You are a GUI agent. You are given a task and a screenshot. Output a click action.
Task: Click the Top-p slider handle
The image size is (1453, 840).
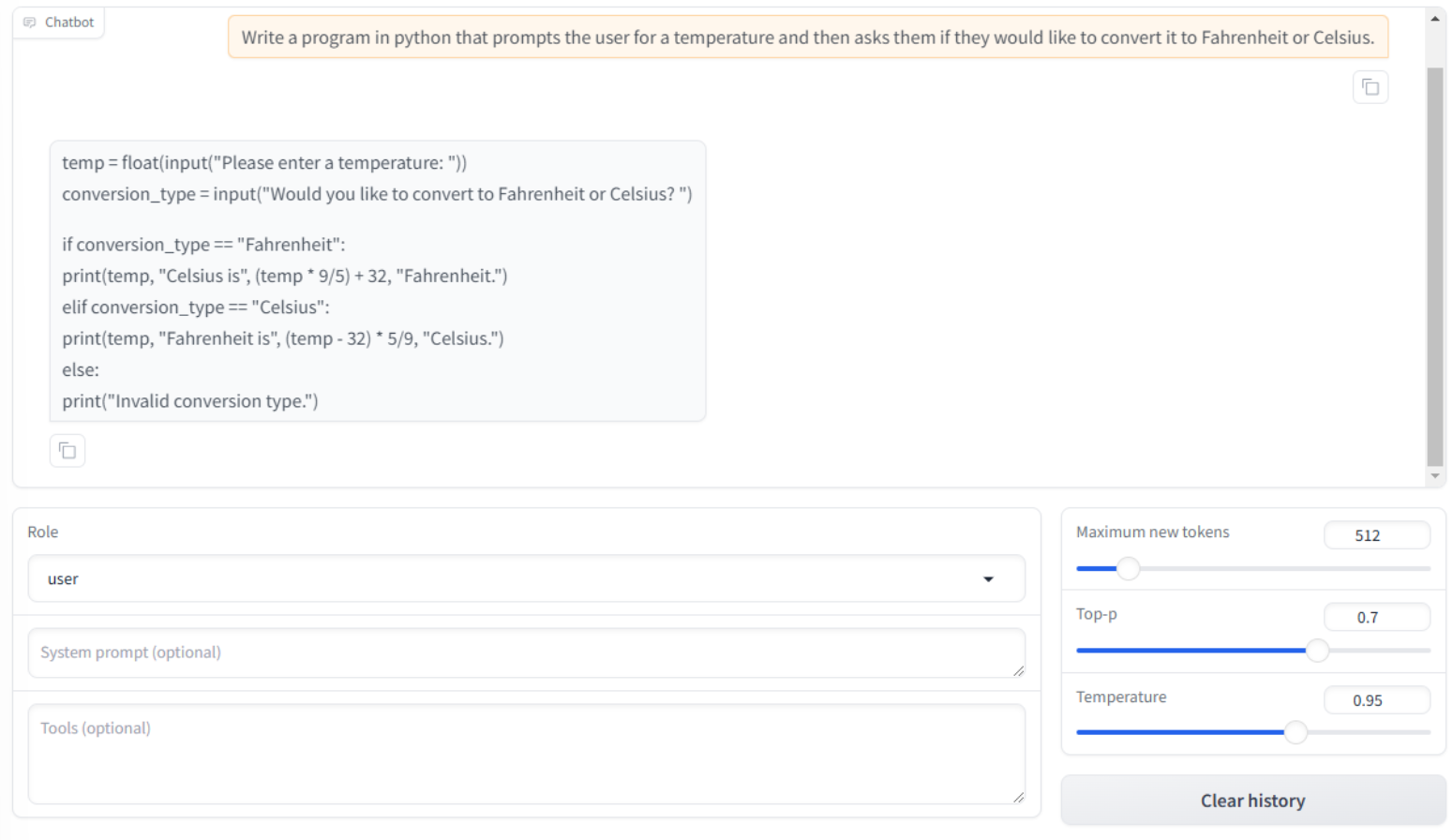pyautogui.click(x=1317, y=651)
